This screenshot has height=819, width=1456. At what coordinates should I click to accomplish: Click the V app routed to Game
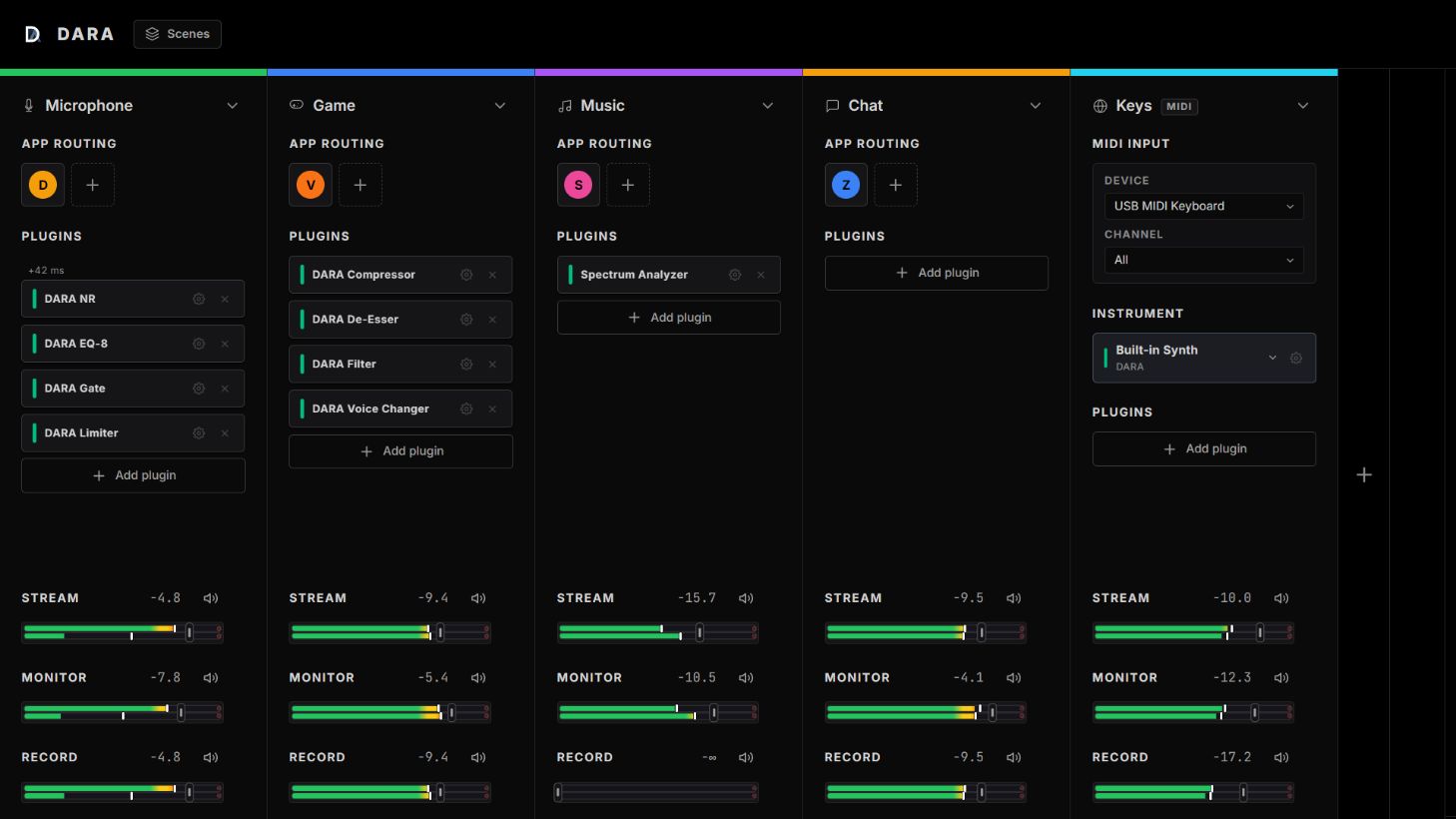click(x=311, y=185)
